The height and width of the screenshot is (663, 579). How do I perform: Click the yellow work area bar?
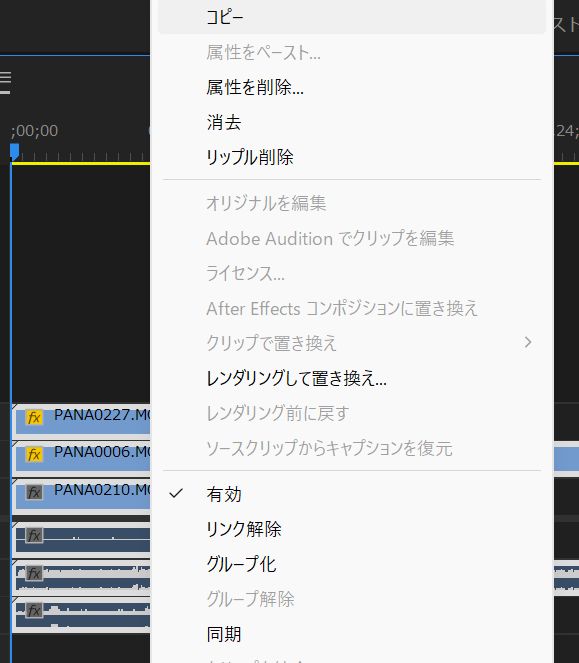pos(80,163)
